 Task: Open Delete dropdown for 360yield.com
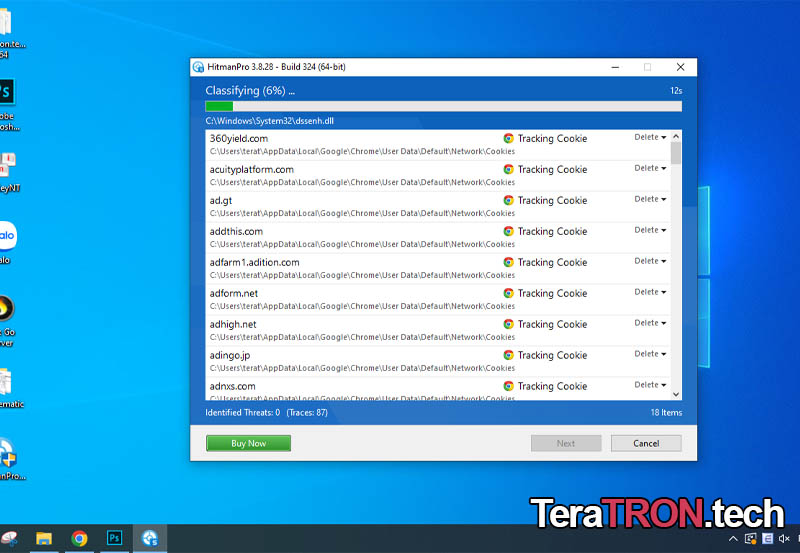650,137
